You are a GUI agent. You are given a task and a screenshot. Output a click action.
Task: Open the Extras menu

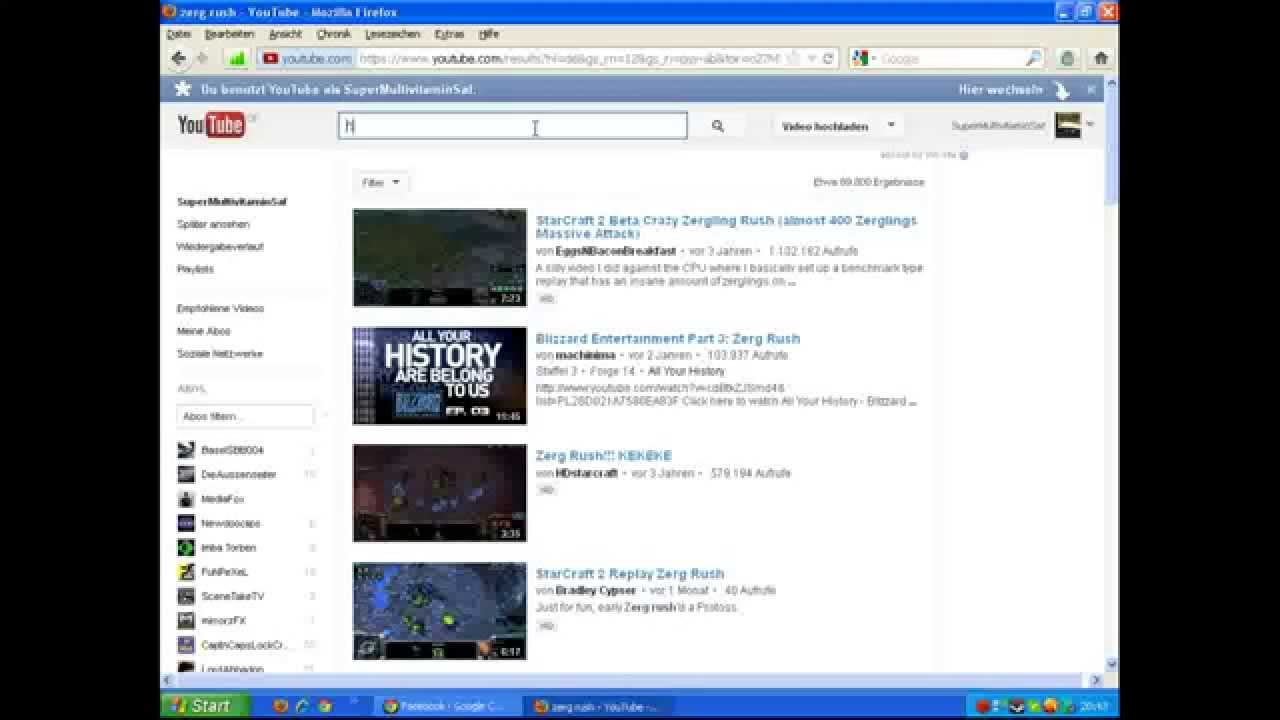tap(449, 34)
